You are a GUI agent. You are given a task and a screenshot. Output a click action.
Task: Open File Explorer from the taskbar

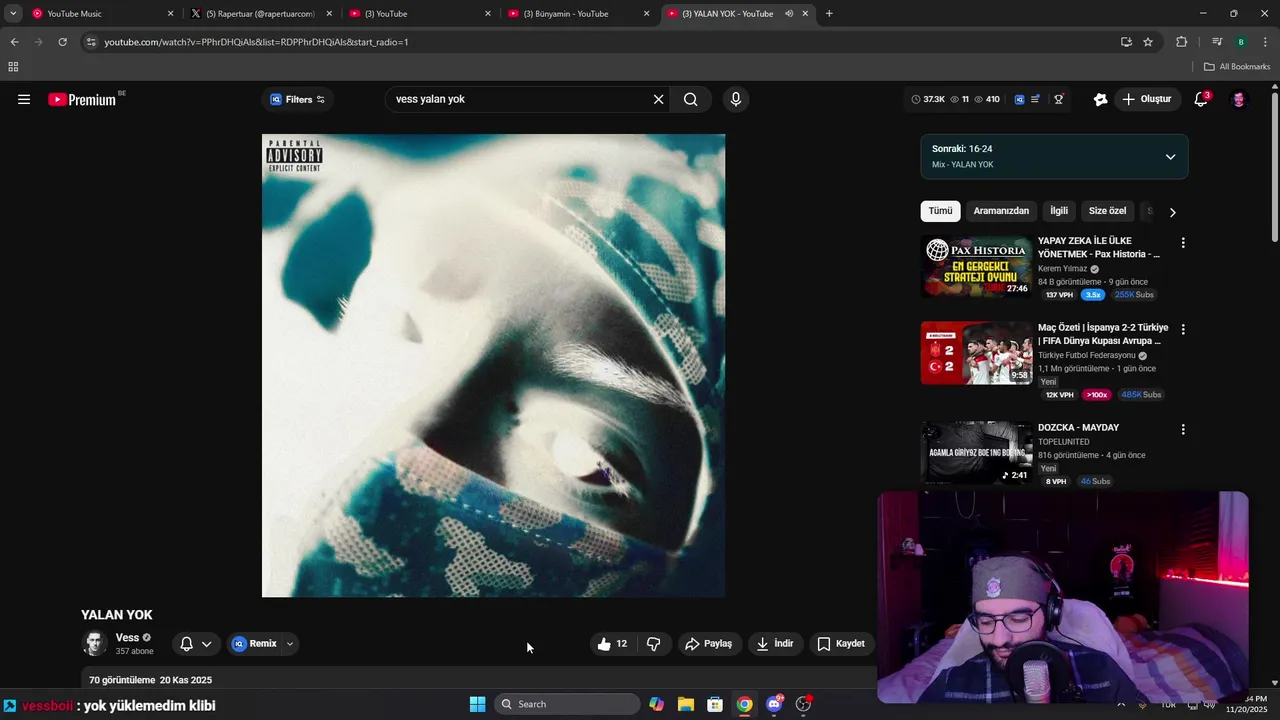click(686, 704)
